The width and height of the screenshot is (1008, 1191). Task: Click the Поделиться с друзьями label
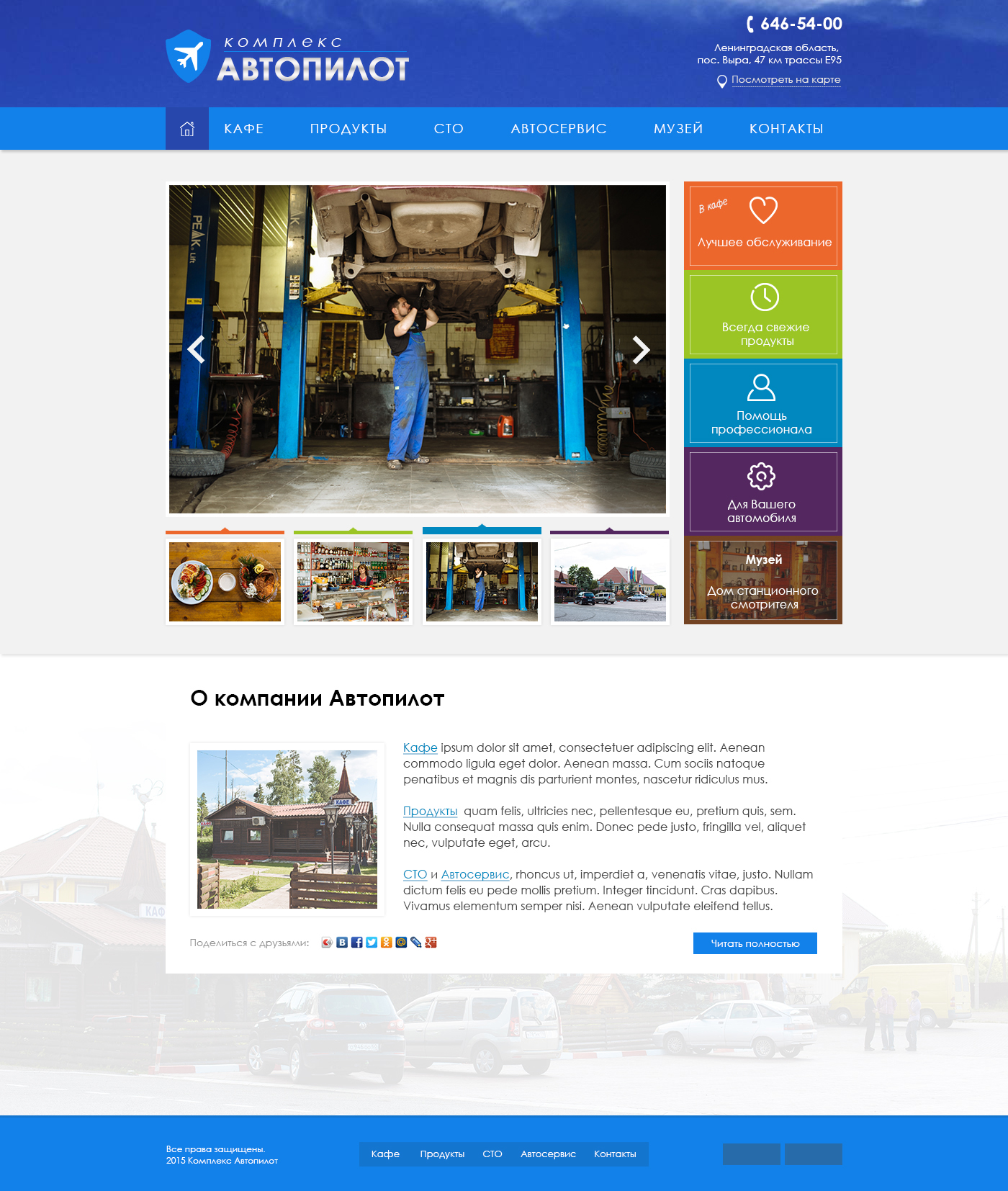click(250, 943)
